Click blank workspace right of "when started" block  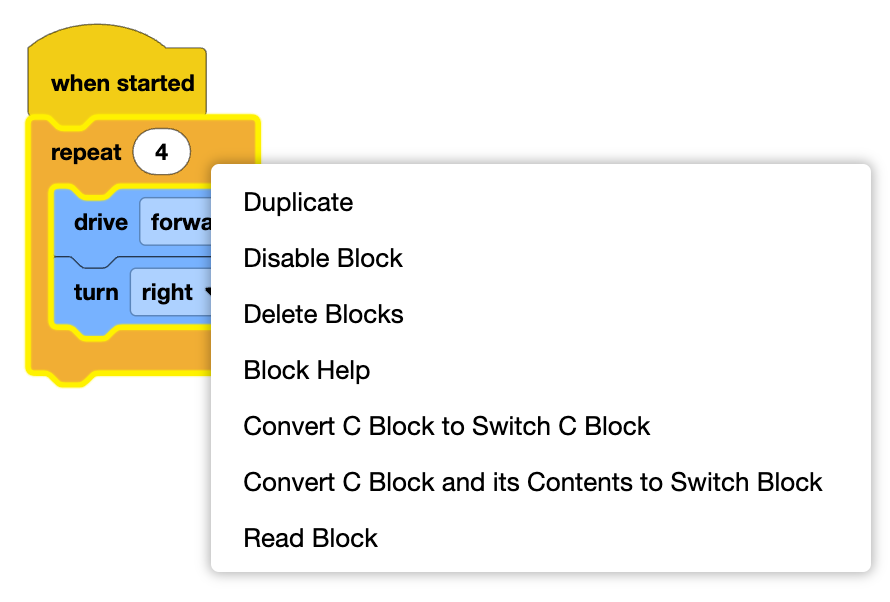[x=500, y=80]
